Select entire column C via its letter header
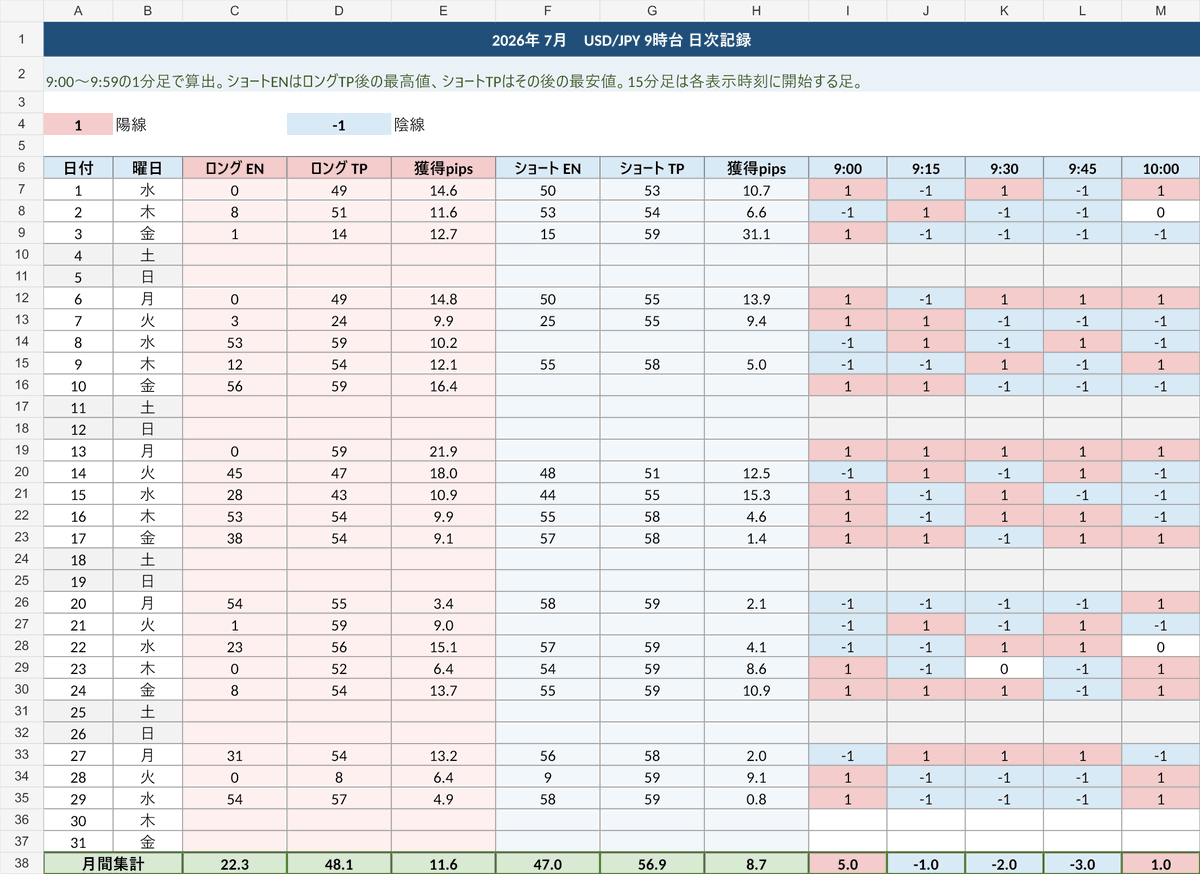1200x874 pixels. click(x=235, y=11)
